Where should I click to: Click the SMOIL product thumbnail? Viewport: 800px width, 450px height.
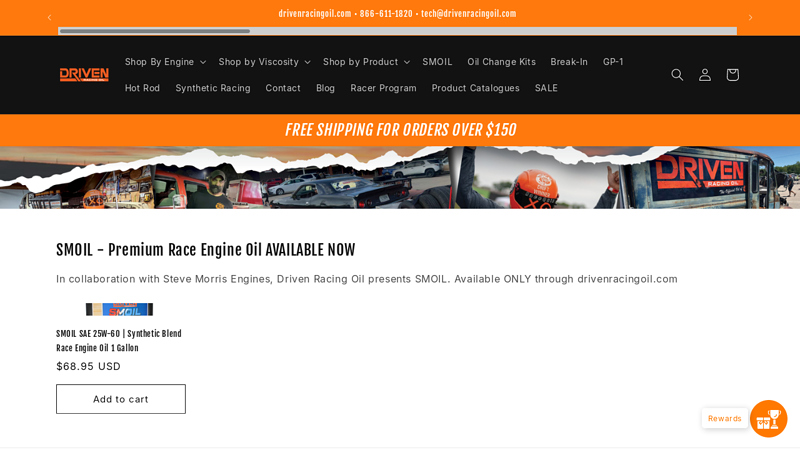(x=119, y=309)
